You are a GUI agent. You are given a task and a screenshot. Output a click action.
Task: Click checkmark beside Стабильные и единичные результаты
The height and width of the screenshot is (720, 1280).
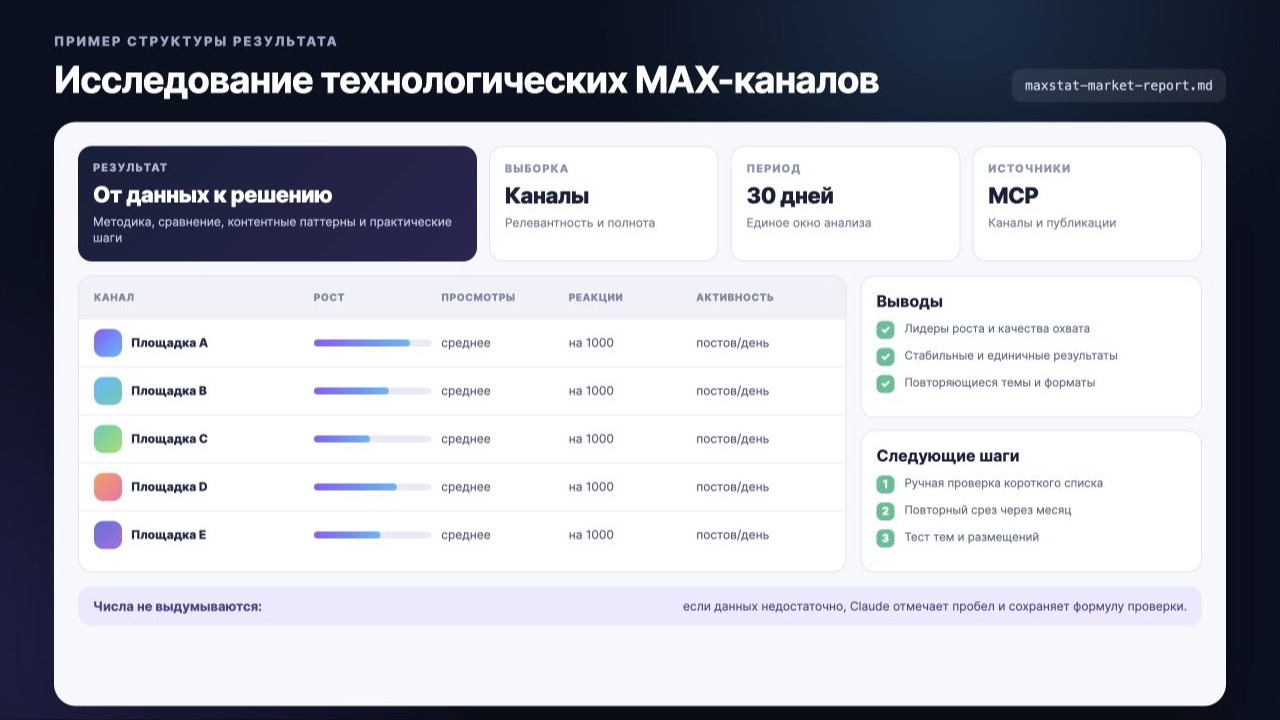tap(885, 356)
